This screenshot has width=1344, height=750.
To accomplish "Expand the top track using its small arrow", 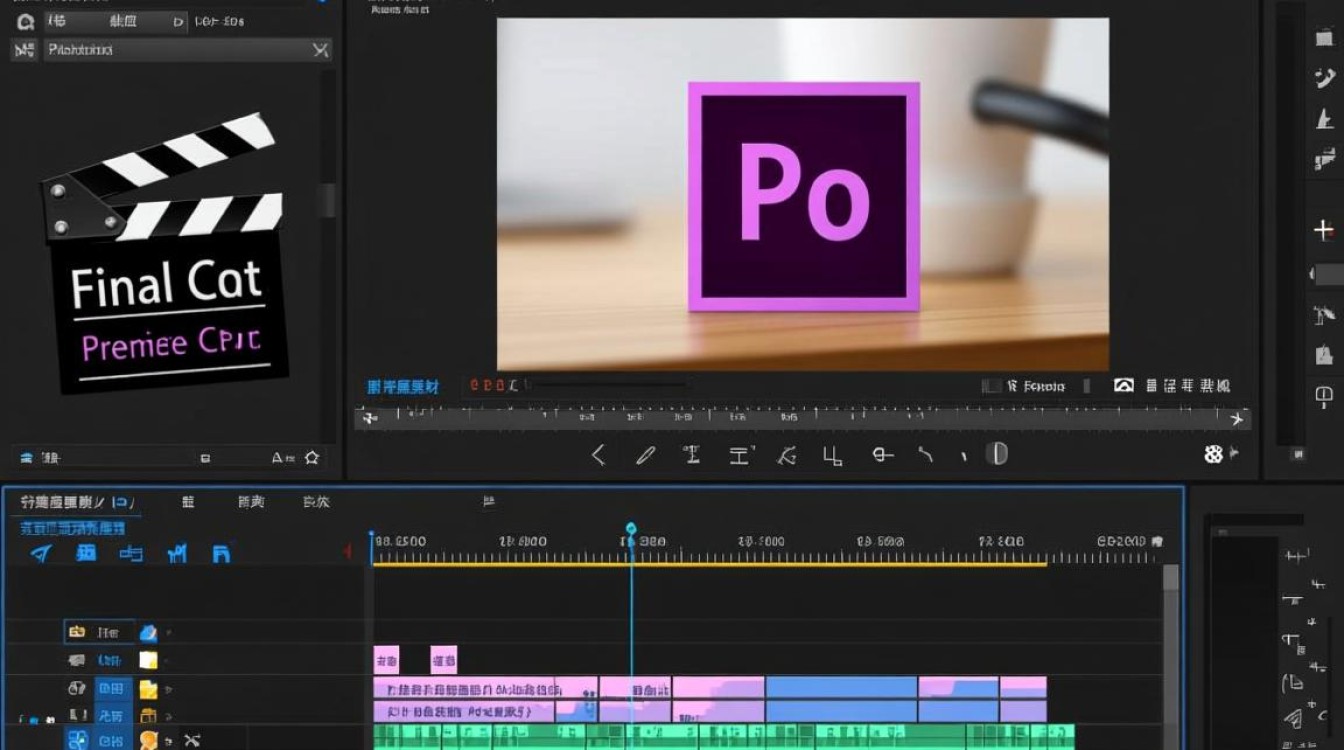I will coord(169,633).
